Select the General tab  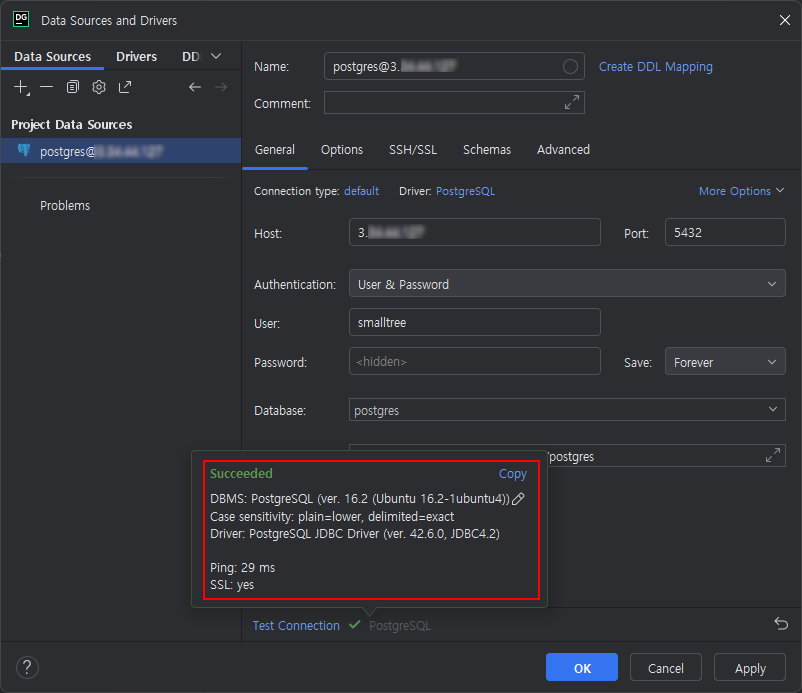[x=275, y=150]
